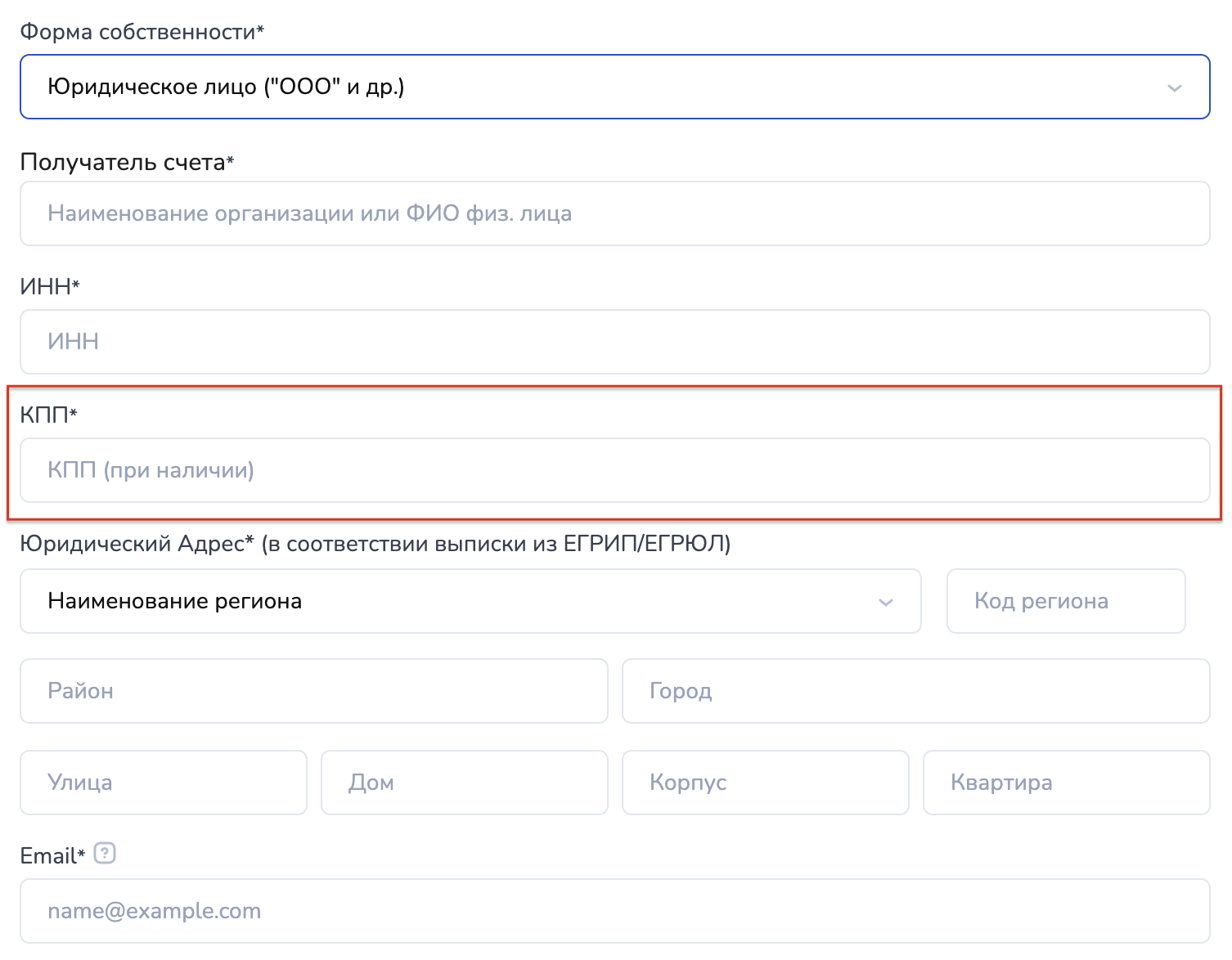Click the Квартира input field
1232x960 pixels.
pos(1066,783)
